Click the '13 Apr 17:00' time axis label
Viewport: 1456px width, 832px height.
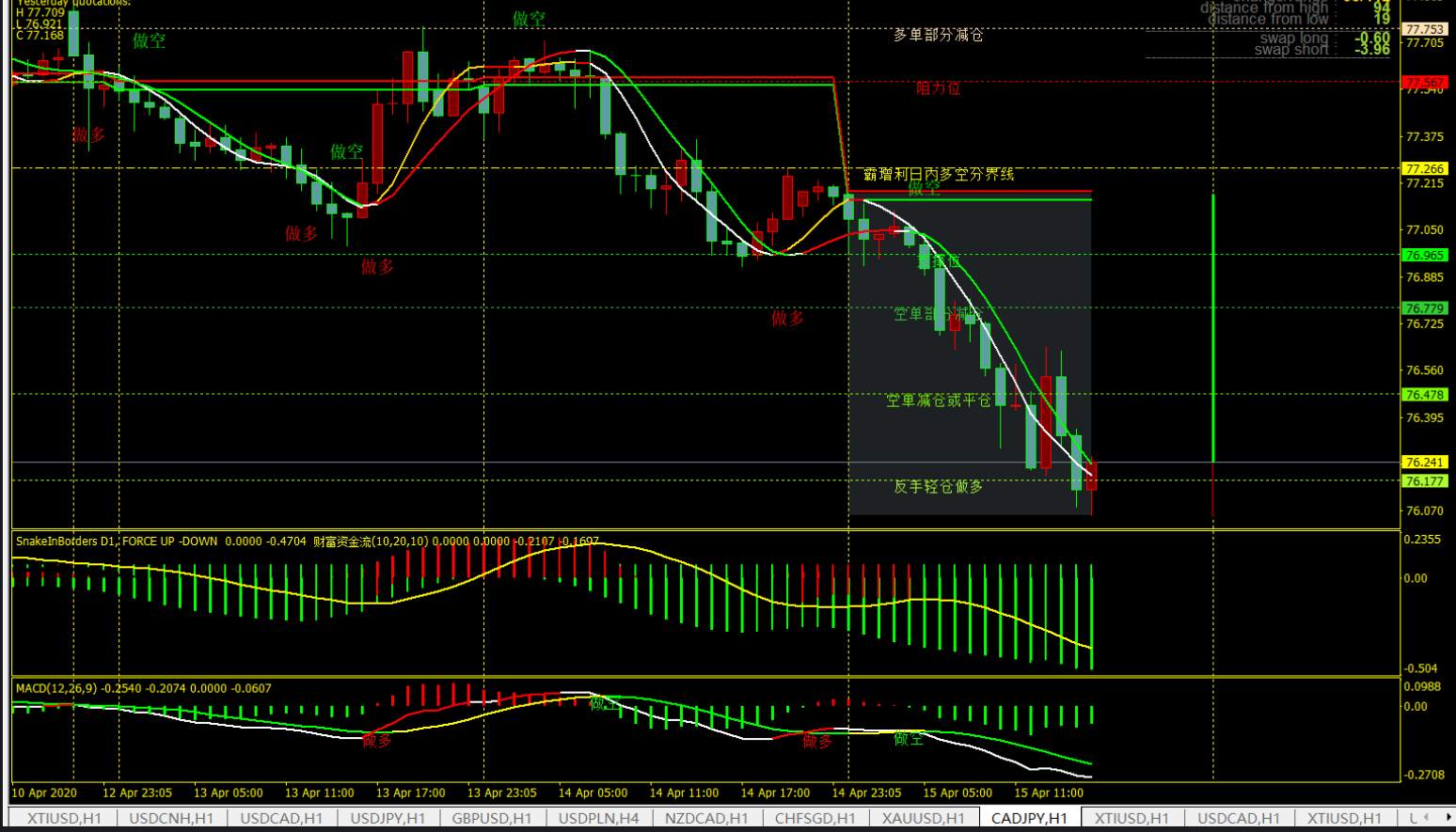coord(411,793)
